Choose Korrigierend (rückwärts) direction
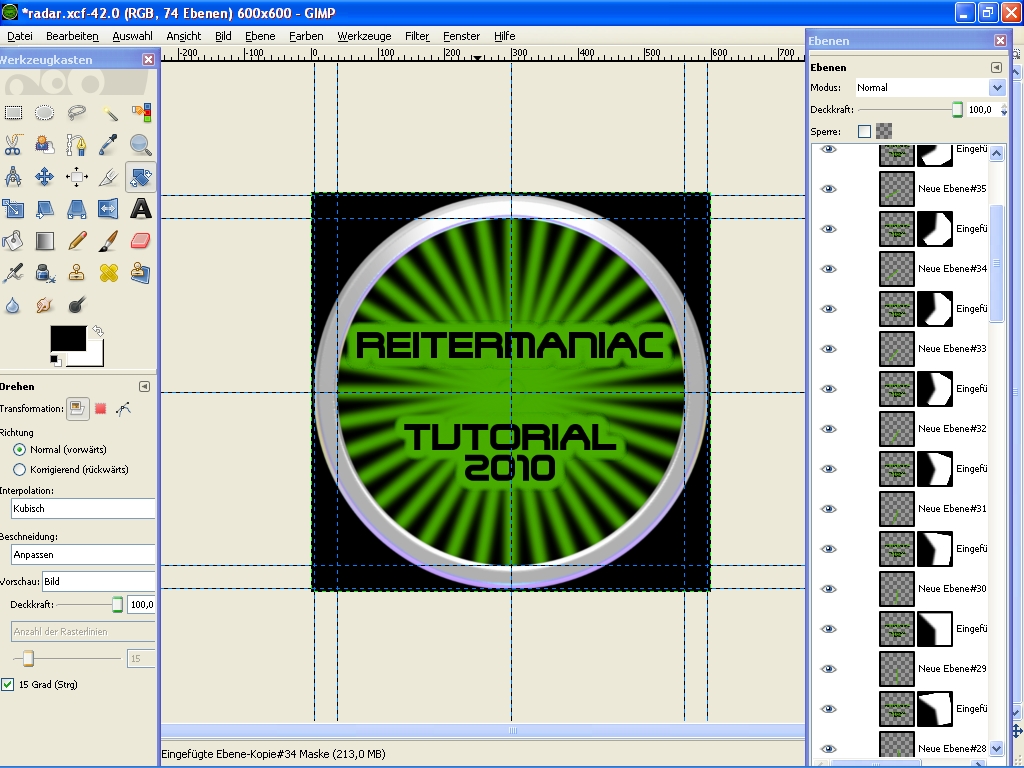Viewport: 1024px width, 768px height. tap(20, 470)
